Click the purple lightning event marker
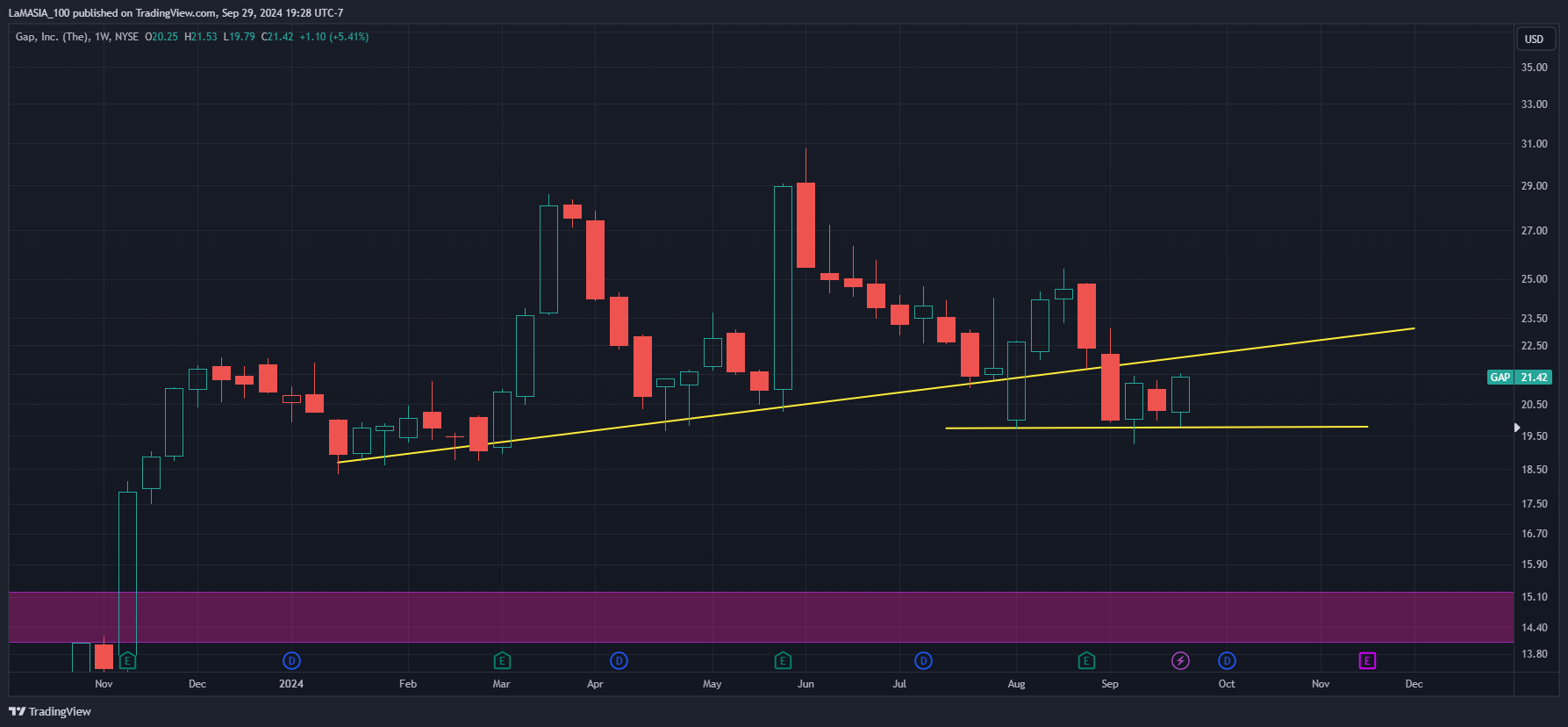 point(1180,660)
